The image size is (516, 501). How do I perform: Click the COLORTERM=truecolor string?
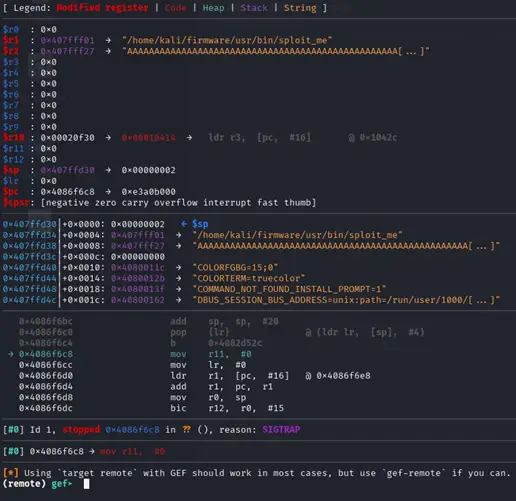[x=249, y=278]
